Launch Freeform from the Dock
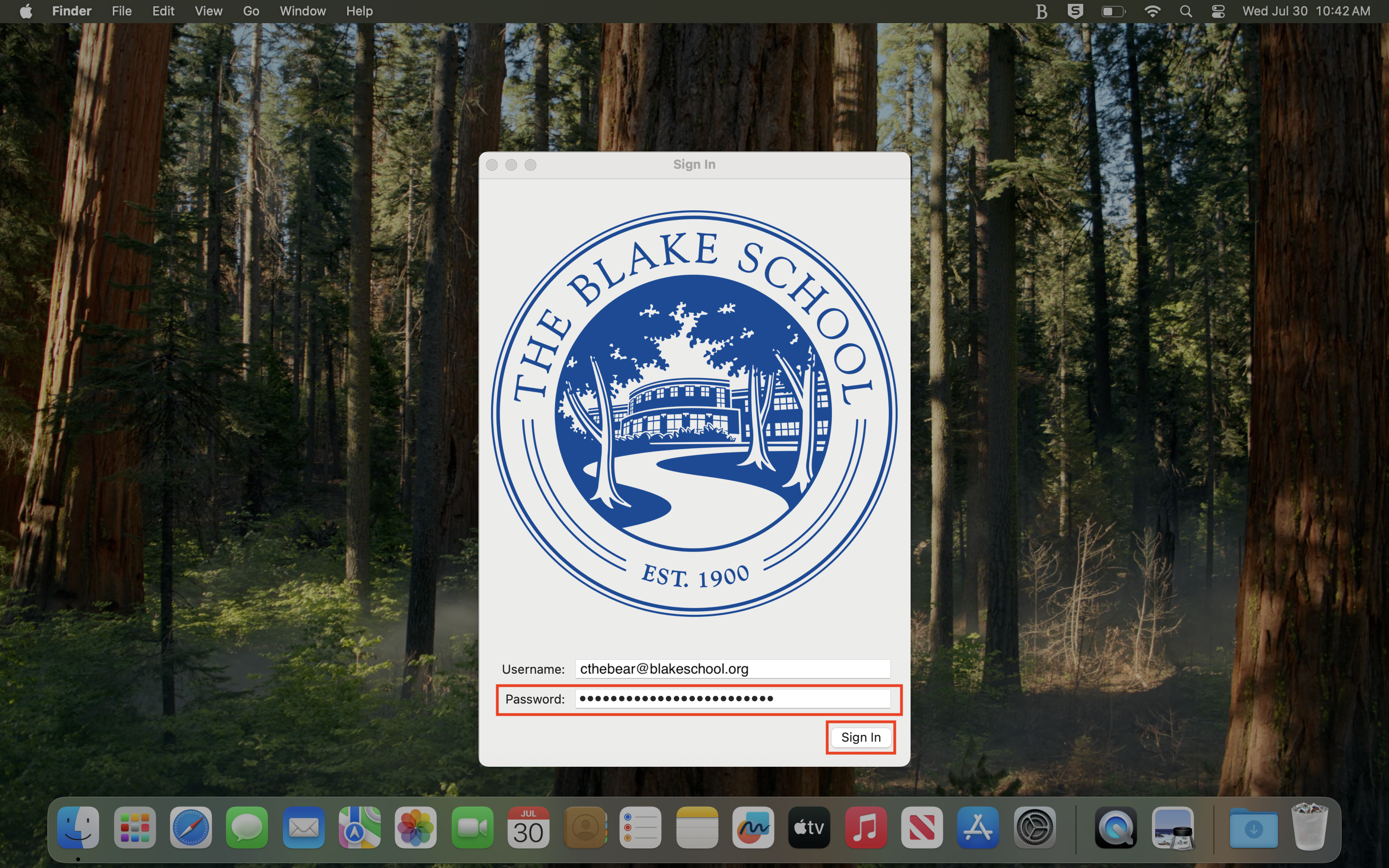The image size is (1389, 868). 753,827
